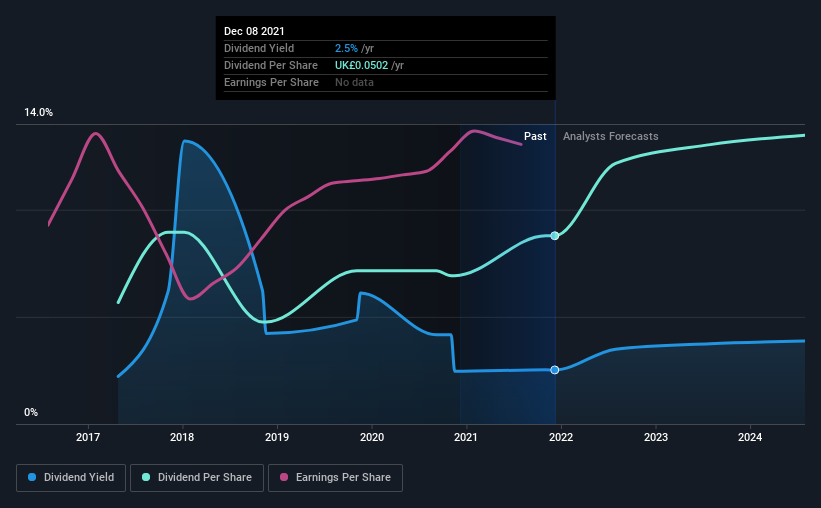821x508 pixels.
Task: Click the 2018 x-axis label
Action: point(182,437)
